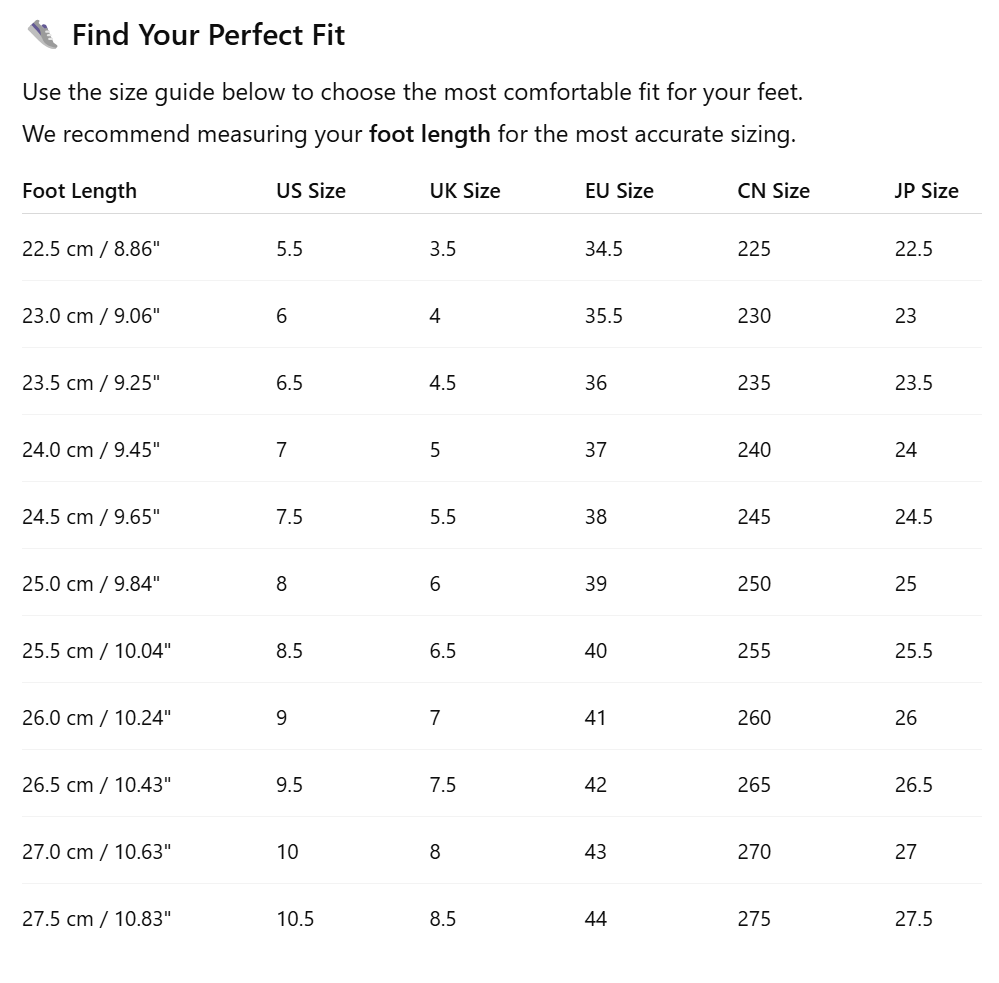The image size is (999, 983).
Task: Click the US size 8.5 cell
Action: [289, 650]
